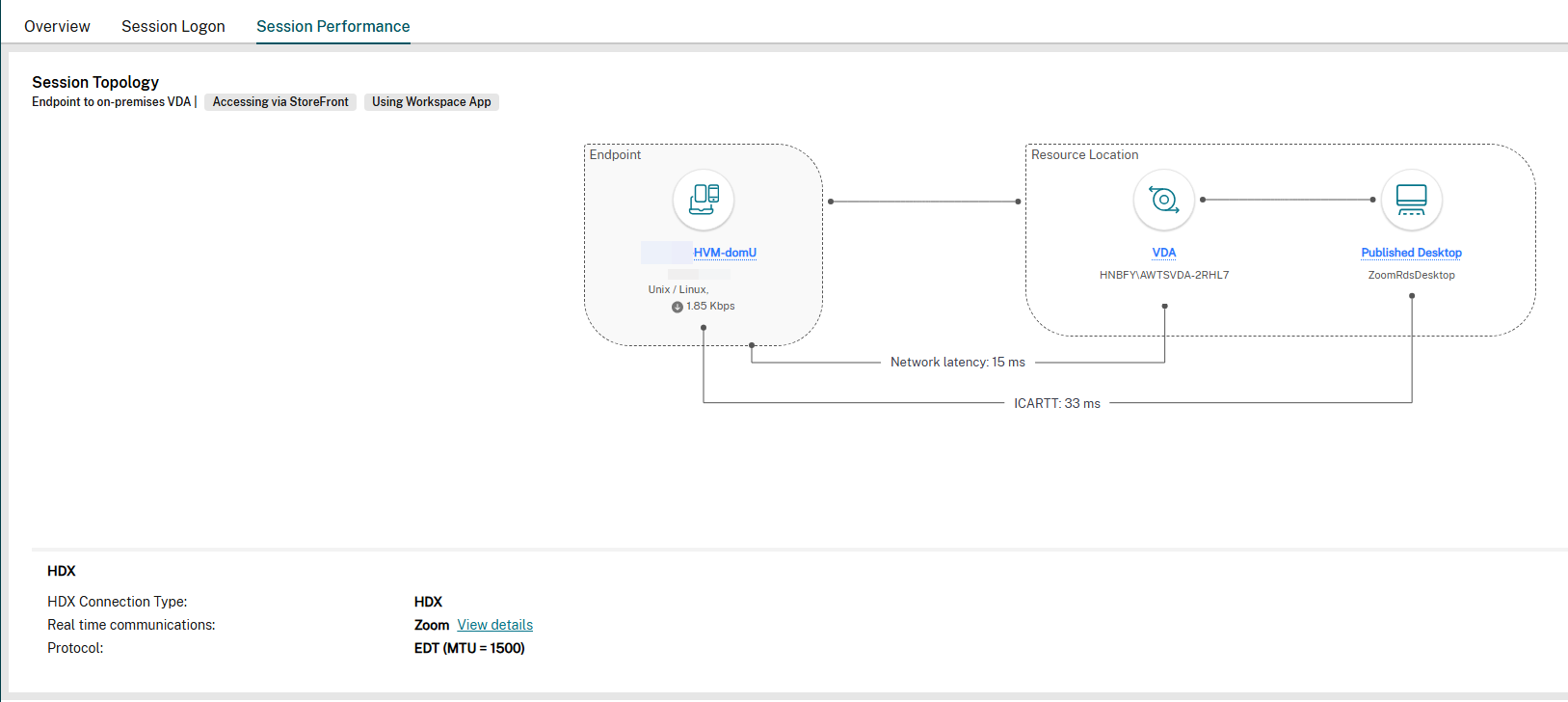Open the HVM-domU endpoint link

tap(725, 253)
